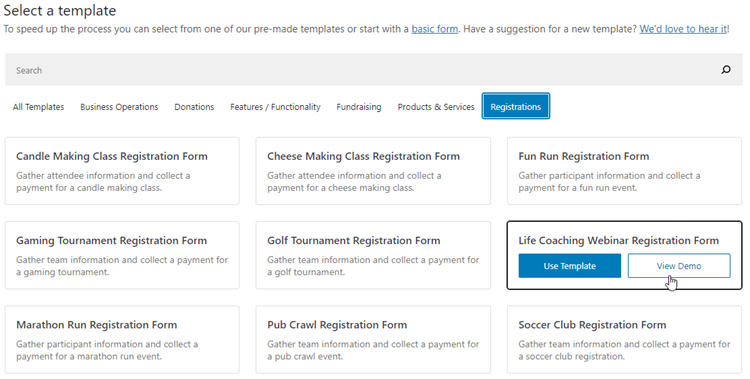
Task: Follow the We'd love to hear it link
Action: (683, 29)
